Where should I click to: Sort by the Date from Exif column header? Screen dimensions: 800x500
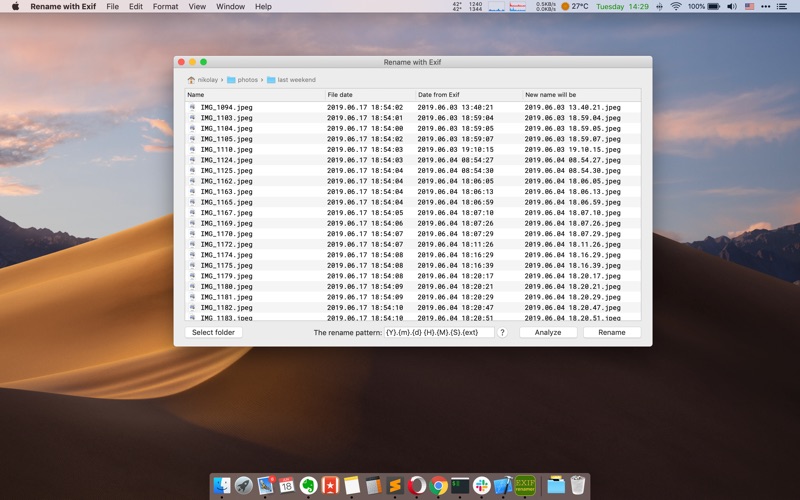point(469,94)
